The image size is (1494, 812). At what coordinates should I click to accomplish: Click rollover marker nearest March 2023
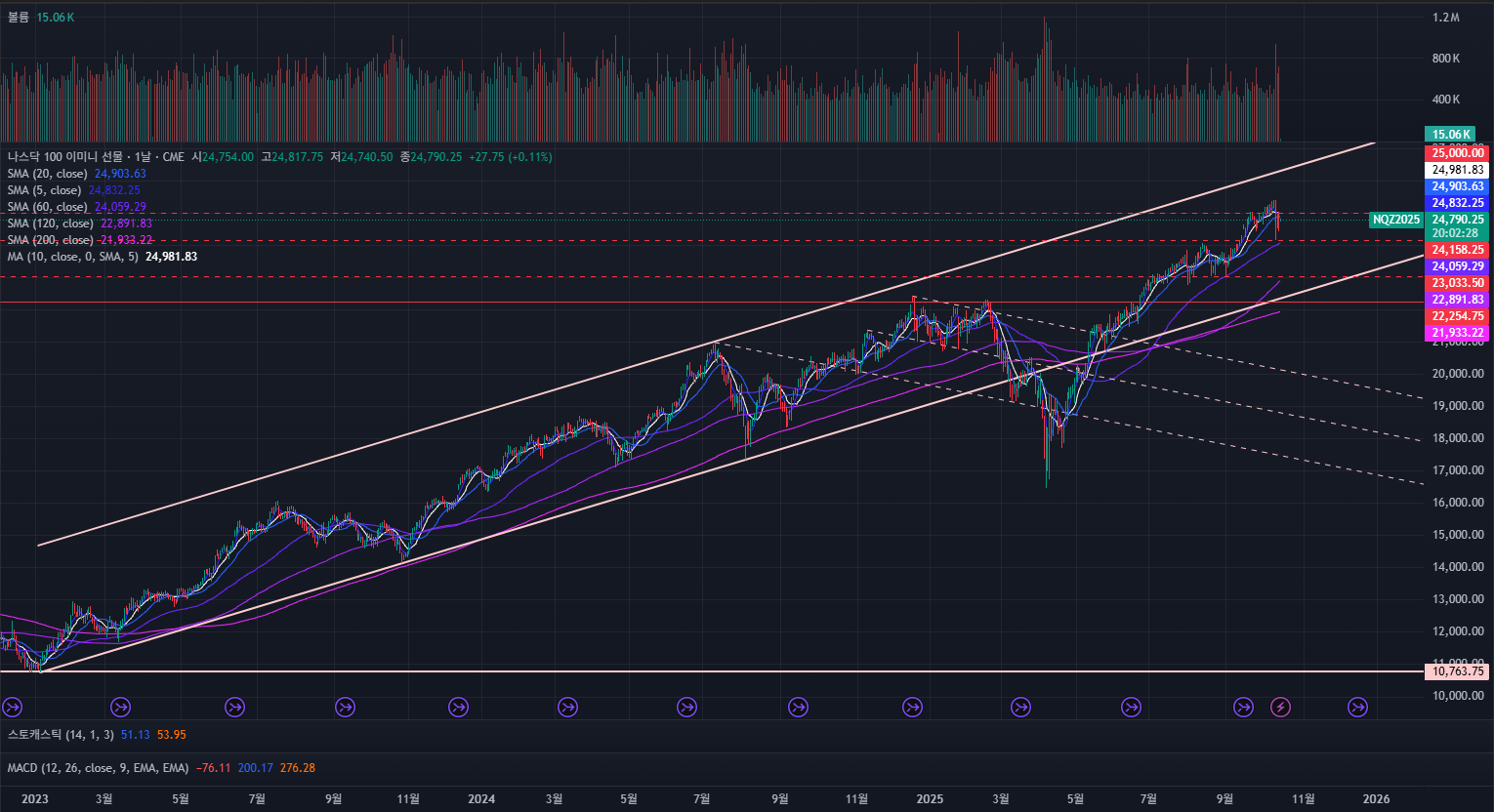point(121,707)
